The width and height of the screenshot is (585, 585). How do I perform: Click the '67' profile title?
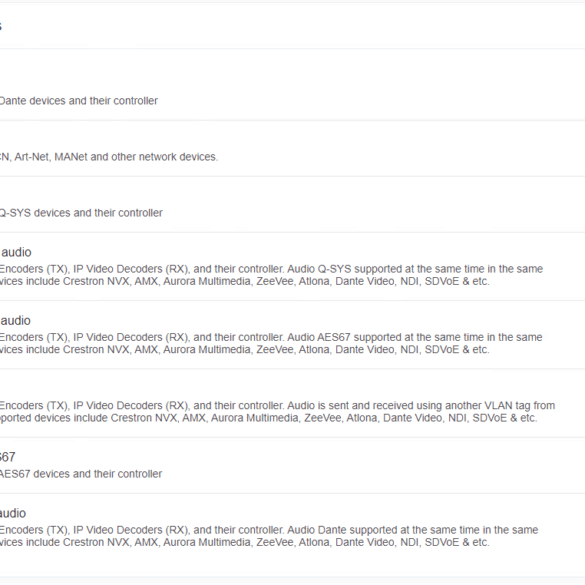point(7,457)
